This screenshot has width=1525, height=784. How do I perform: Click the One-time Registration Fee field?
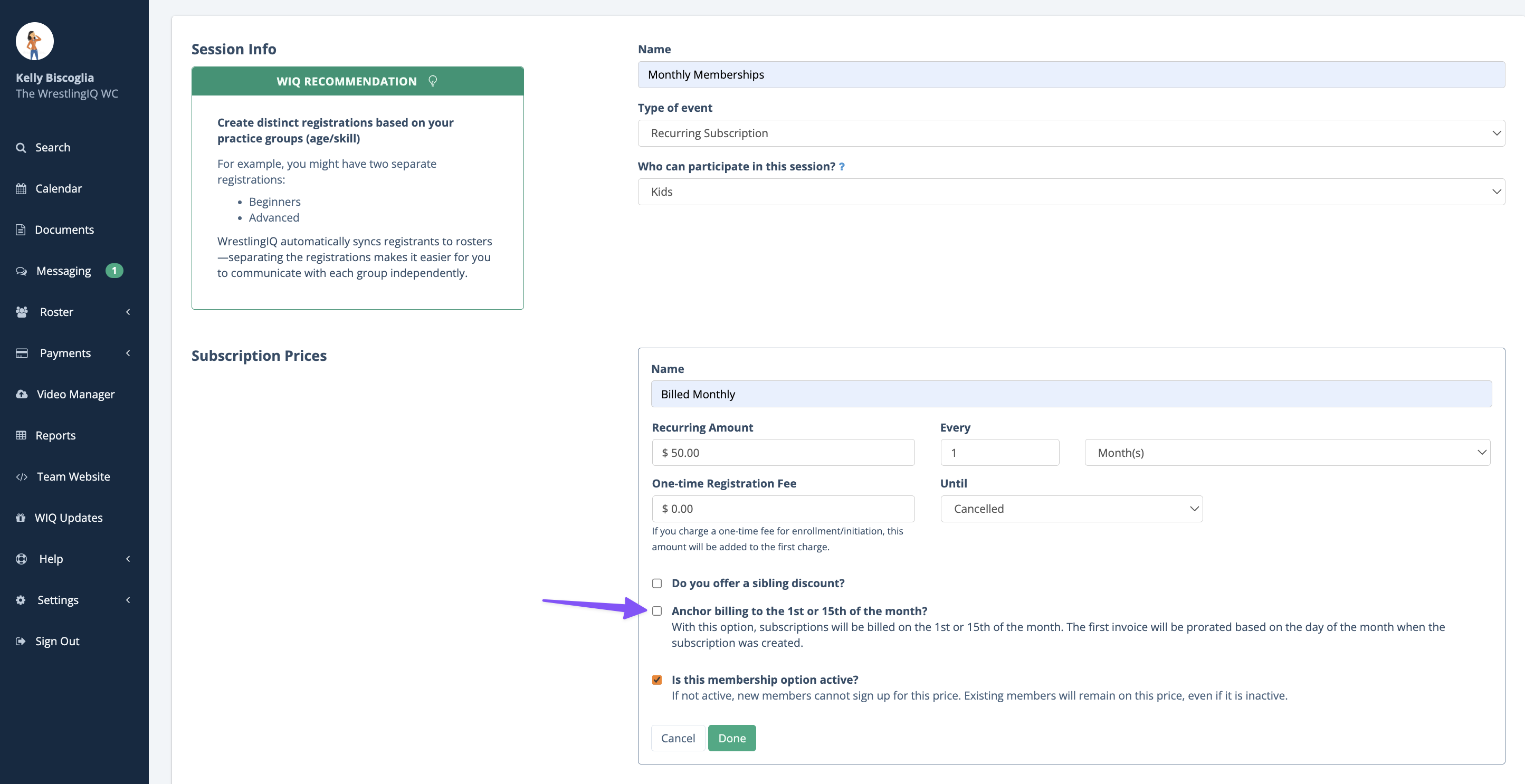[783, 509]
